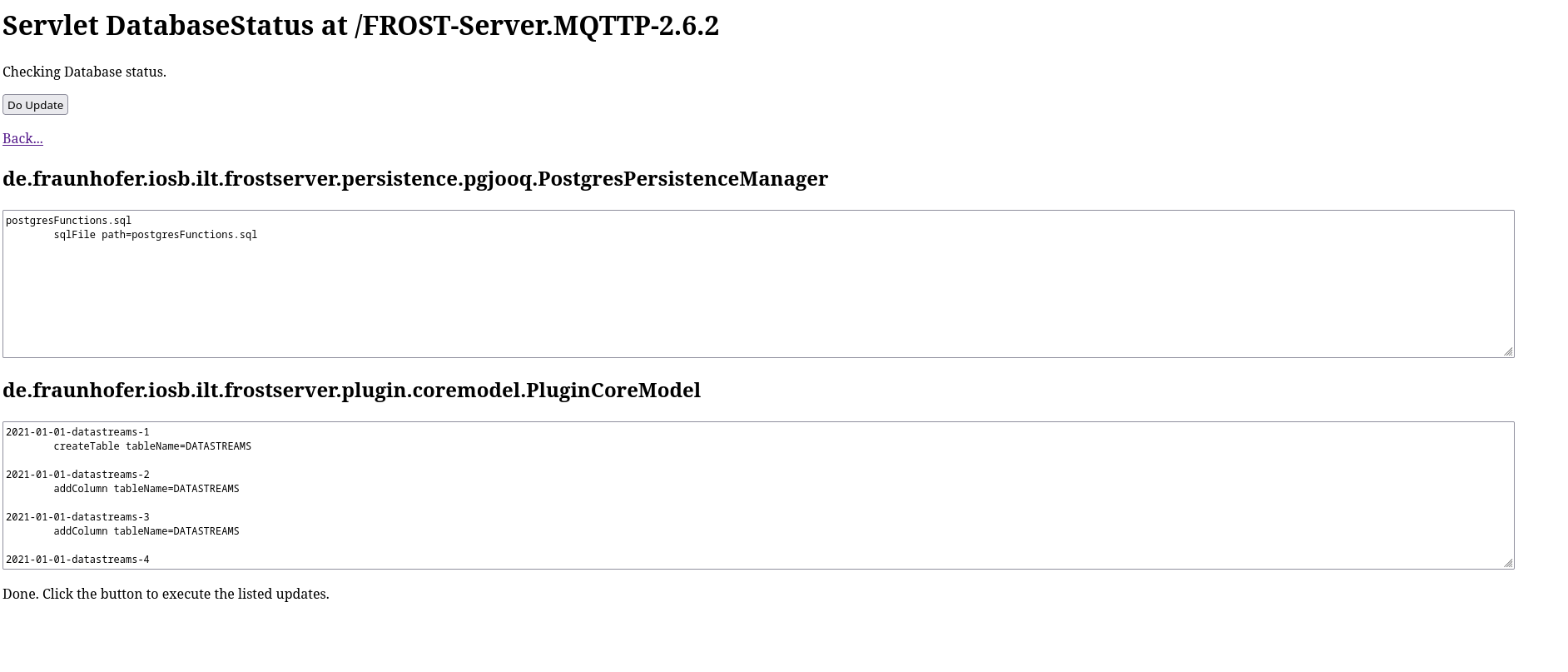The width and height of the screenshot is (1568, 672).
Task: Click addColumn line under datastreams-3
Action: (x=146, y=531)
